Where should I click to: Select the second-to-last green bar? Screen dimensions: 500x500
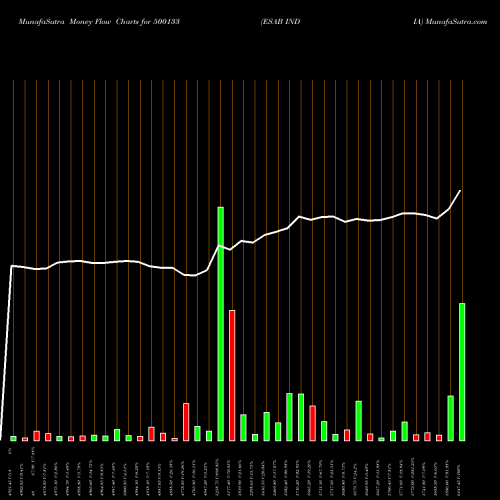coord(451,418)
